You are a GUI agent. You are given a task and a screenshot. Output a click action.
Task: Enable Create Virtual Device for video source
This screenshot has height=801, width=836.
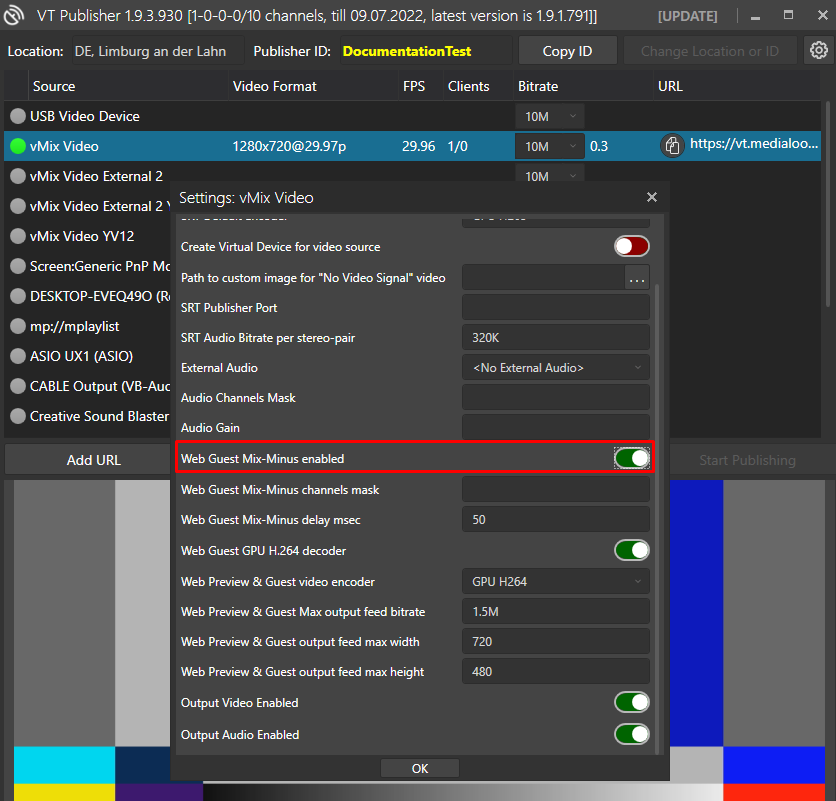tap(631, 246)
